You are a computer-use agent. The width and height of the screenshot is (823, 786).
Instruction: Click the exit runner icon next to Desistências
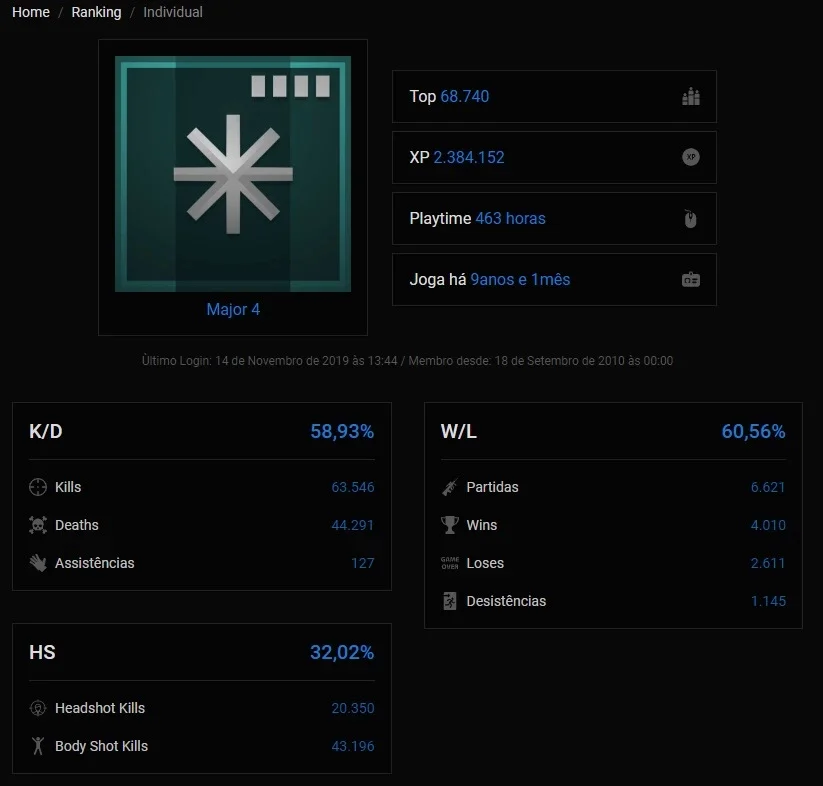point(450,601)
